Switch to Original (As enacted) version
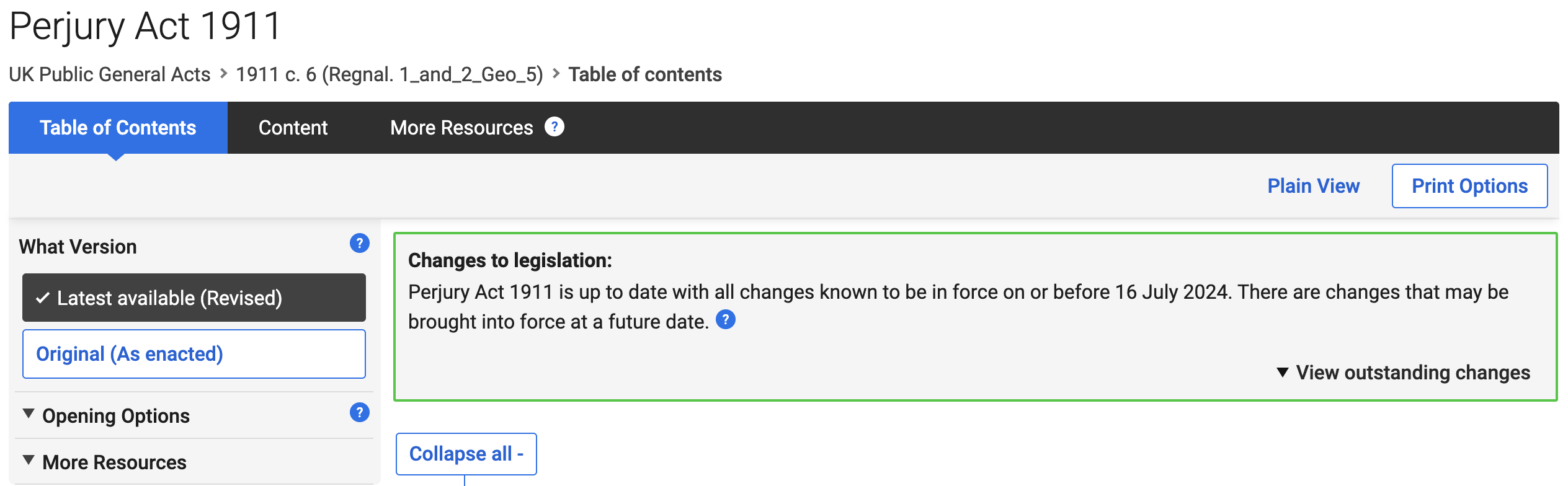The width and height of the screenshot is (1568, 486). (x=194, y=354)
